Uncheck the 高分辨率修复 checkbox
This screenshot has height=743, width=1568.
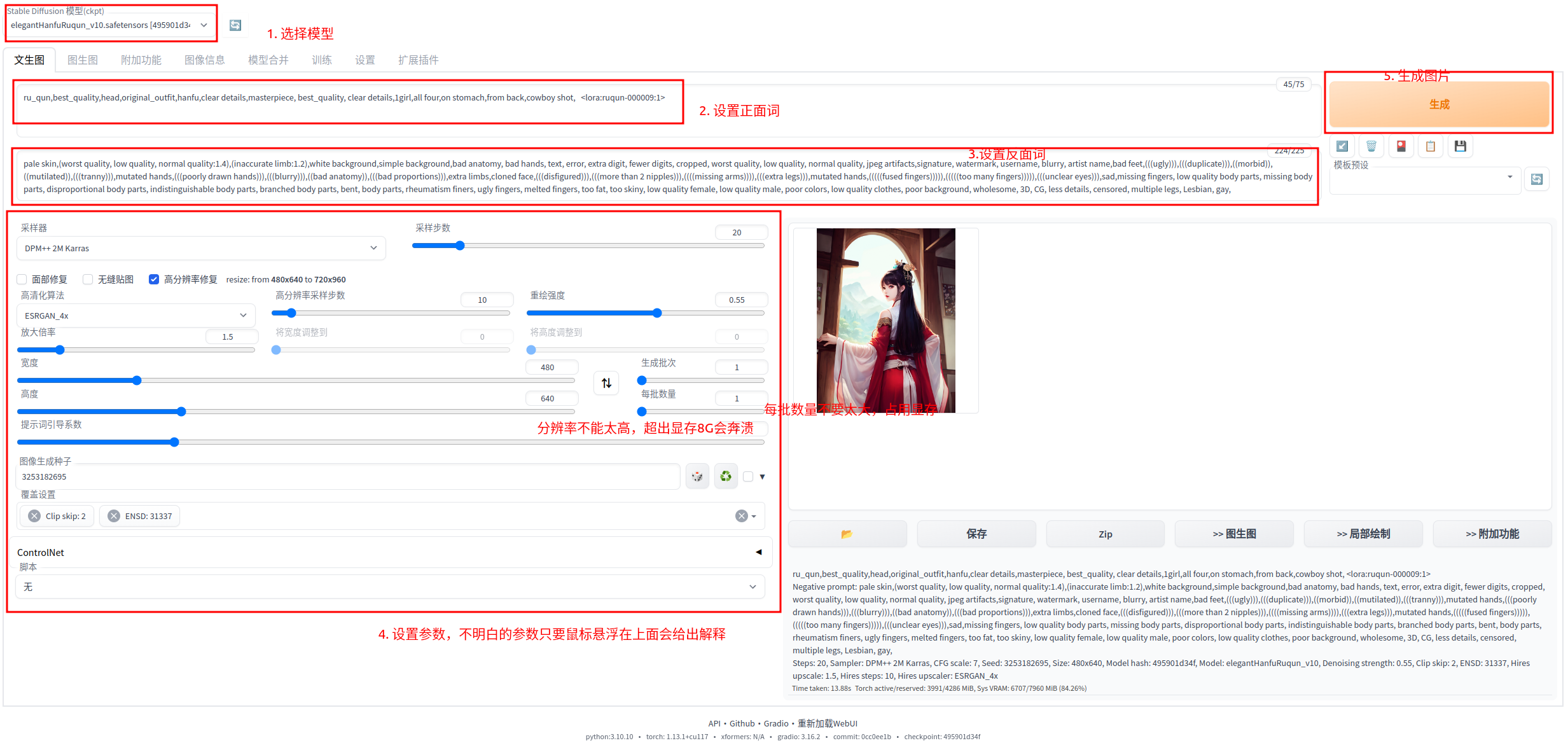(154, 279)
